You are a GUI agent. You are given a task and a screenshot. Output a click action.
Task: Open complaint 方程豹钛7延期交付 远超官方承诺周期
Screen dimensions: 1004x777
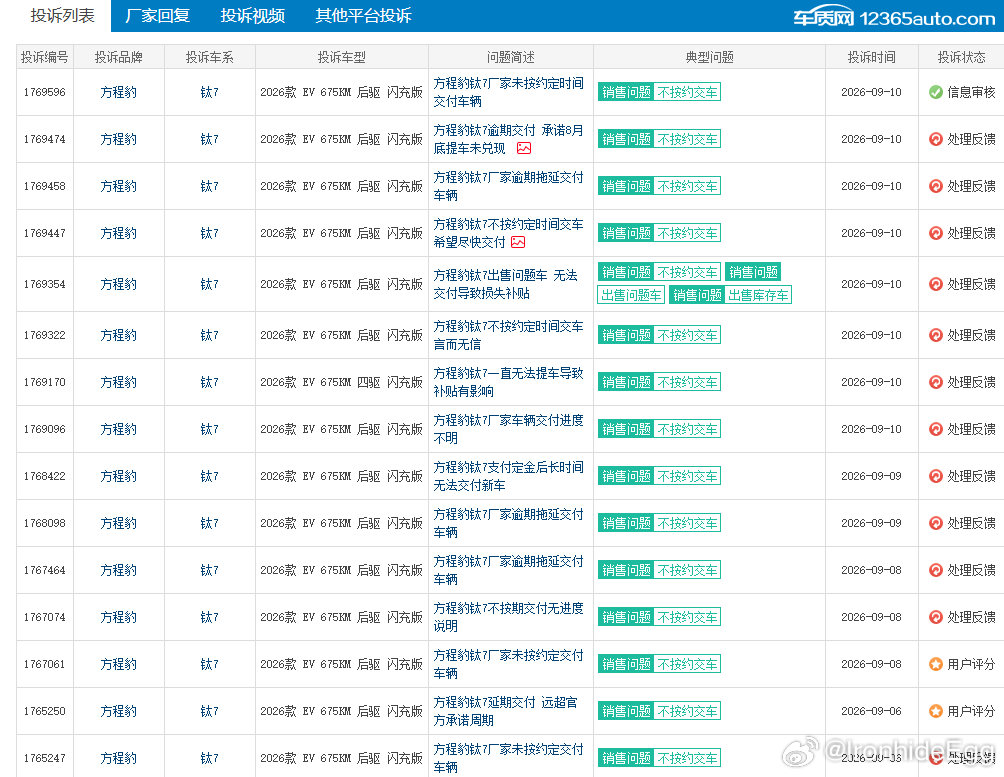tap(505, 711)
